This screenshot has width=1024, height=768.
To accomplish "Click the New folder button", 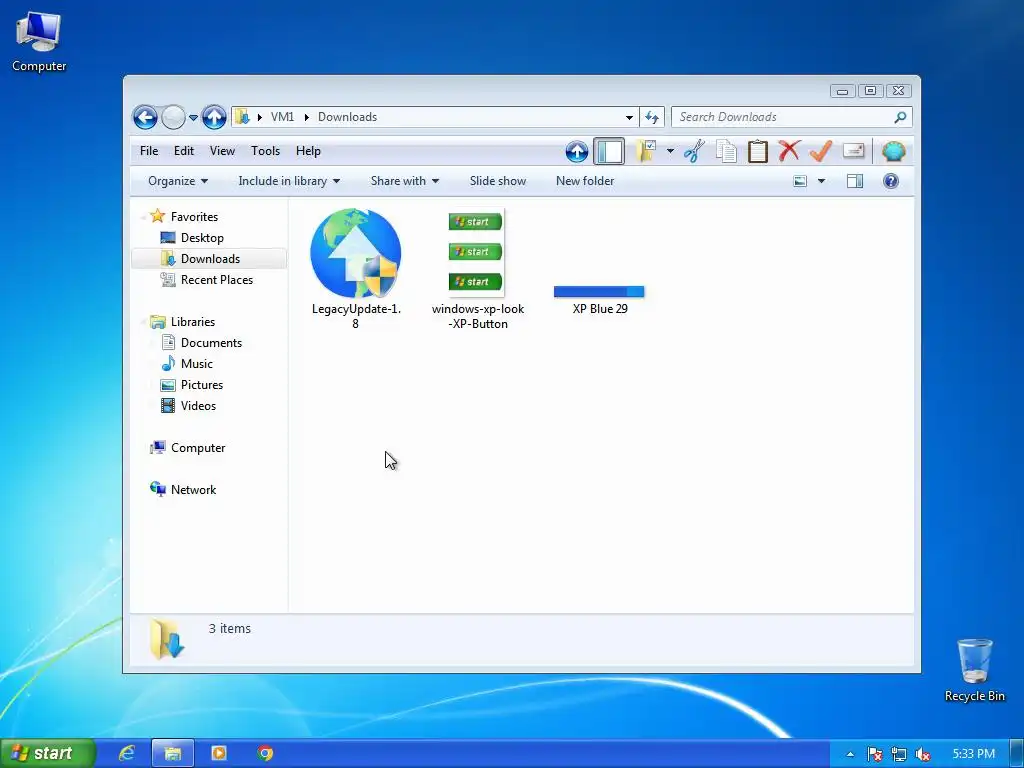I will point(585,181).
